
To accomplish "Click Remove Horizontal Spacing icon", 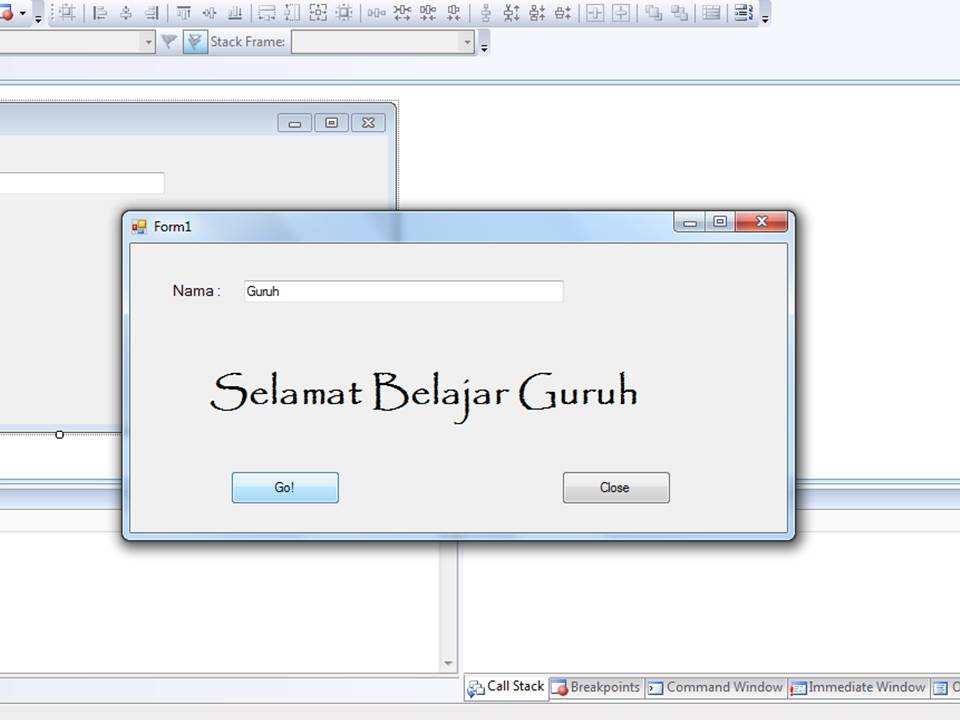I will [x=454, y=12].
